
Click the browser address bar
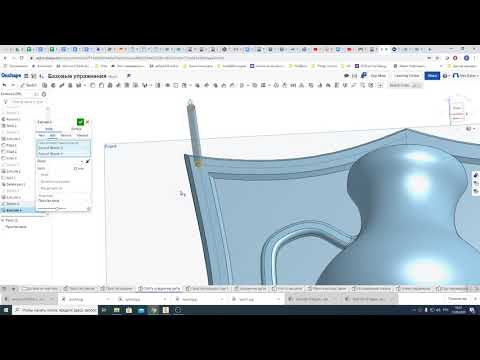tap(227, 58)
